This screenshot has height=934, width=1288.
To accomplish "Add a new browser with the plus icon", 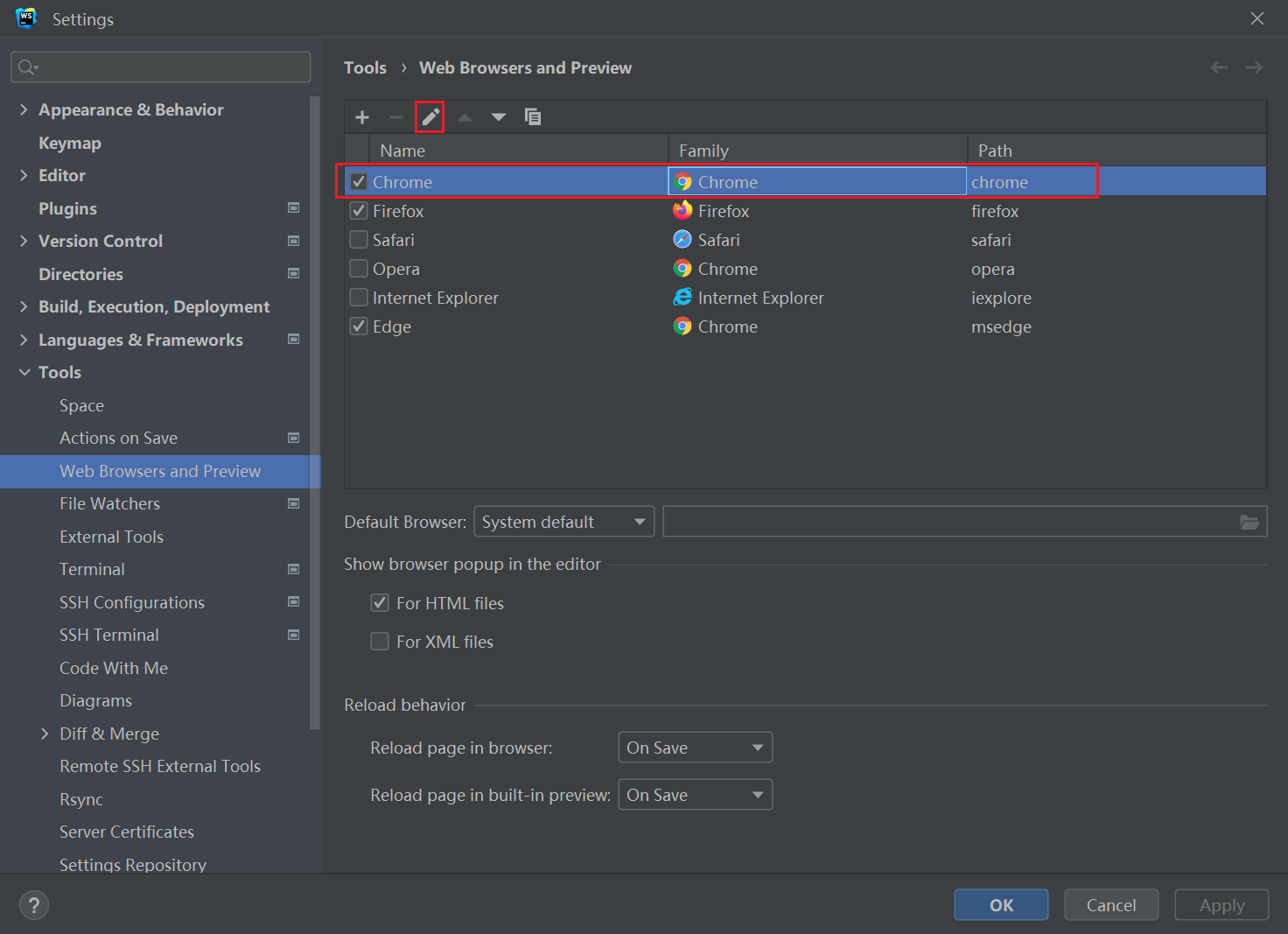I will pyautogui.click(x=362, y=117).
